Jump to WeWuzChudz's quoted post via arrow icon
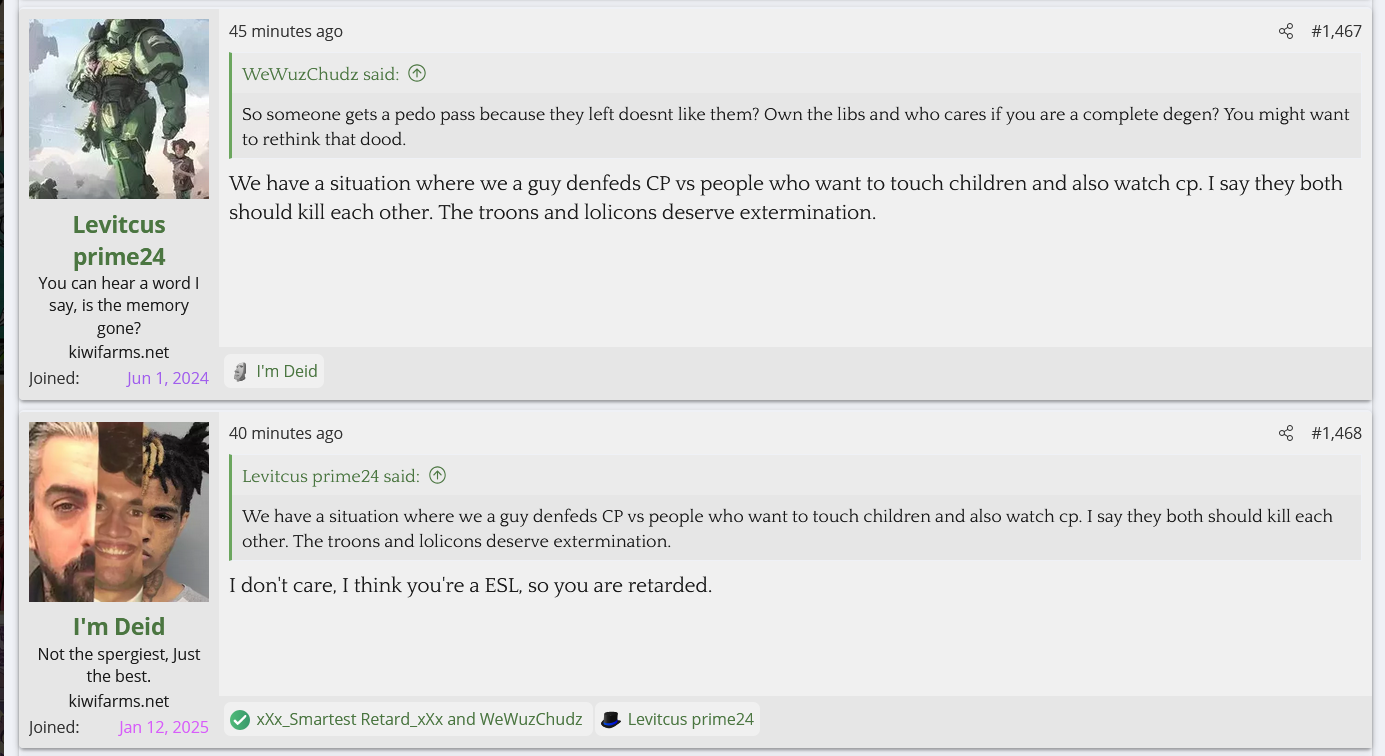 (x=417, y=73)
